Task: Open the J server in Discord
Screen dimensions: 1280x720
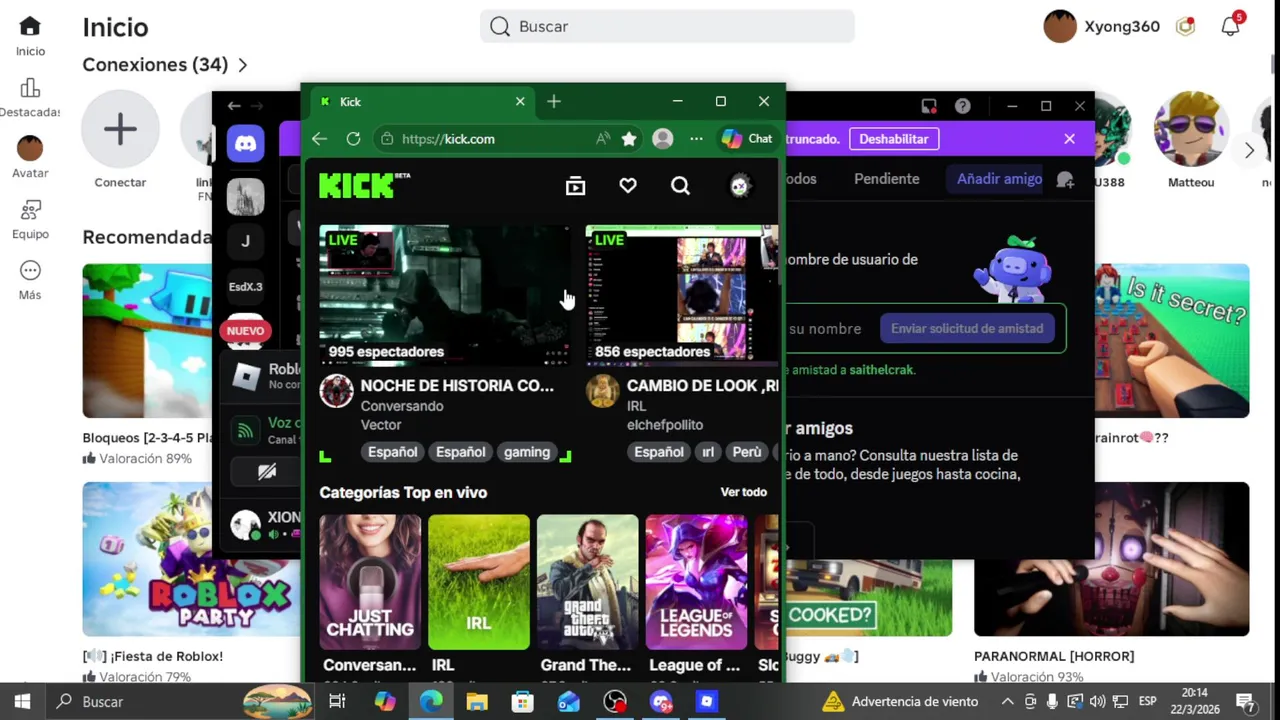Action: (x=245, y=241)
